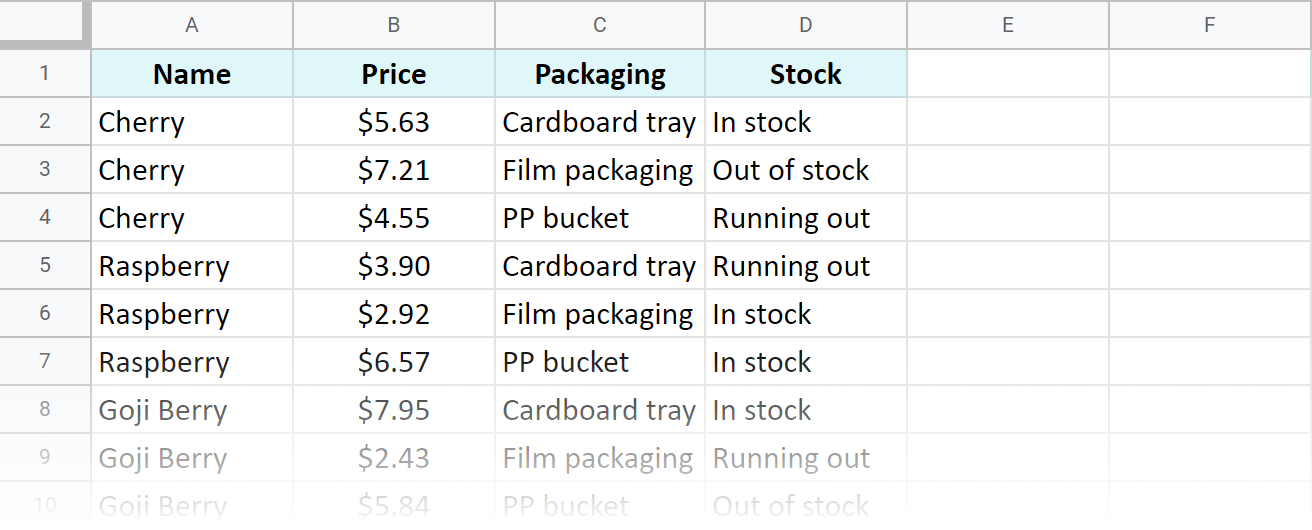1312x530 pixels.
Task: Select column E header
Action: [x=1008, y=25]
